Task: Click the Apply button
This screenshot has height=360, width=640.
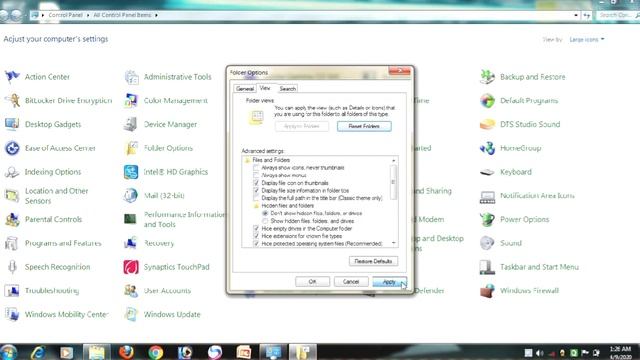Action: [x=389, y=282]
